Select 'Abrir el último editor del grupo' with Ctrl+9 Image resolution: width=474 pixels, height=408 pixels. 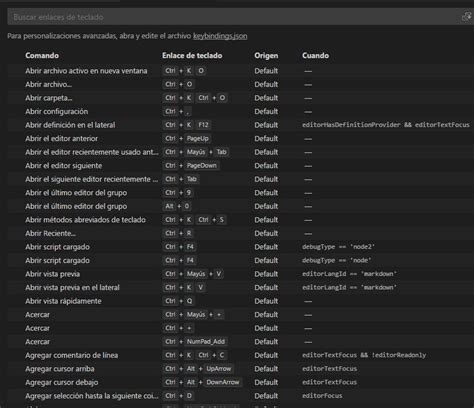click(x=76, y=193)
